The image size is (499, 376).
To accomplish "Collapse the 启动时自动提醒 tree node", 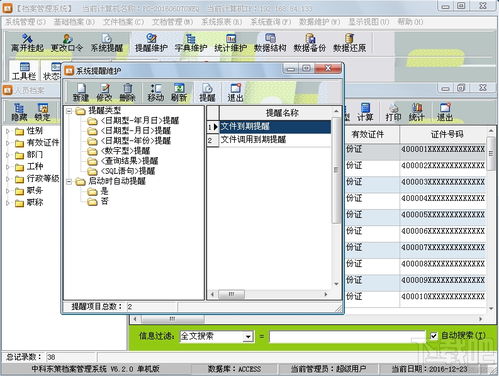I will point(69,182).
